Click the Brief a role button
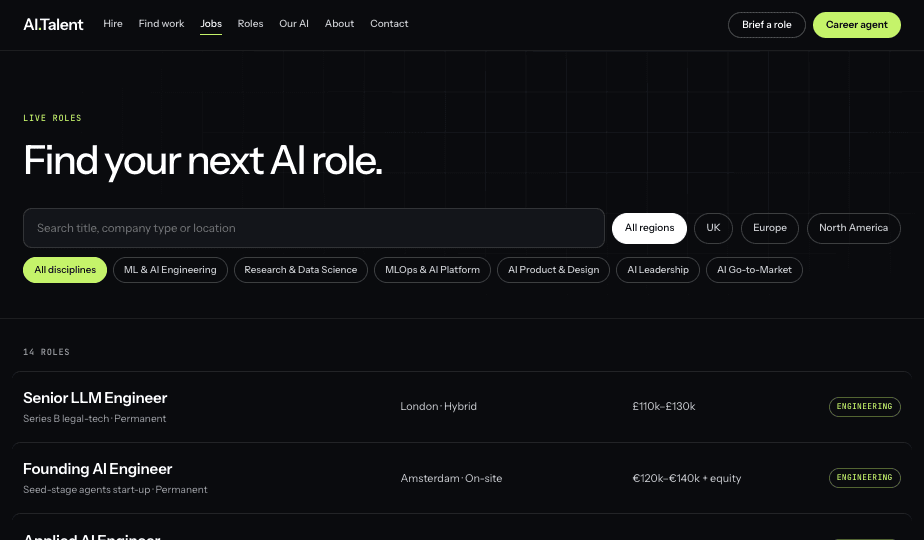The image size is (924, 540). click(x=767, y=25)
